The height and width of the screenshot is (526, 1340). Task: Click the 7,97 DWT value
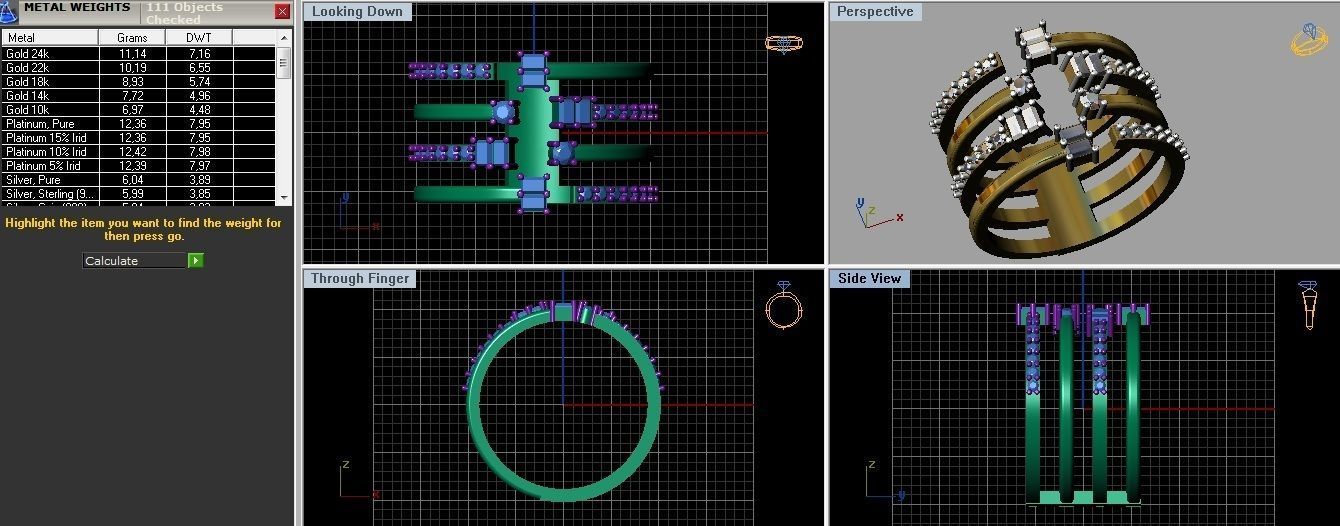199,165
